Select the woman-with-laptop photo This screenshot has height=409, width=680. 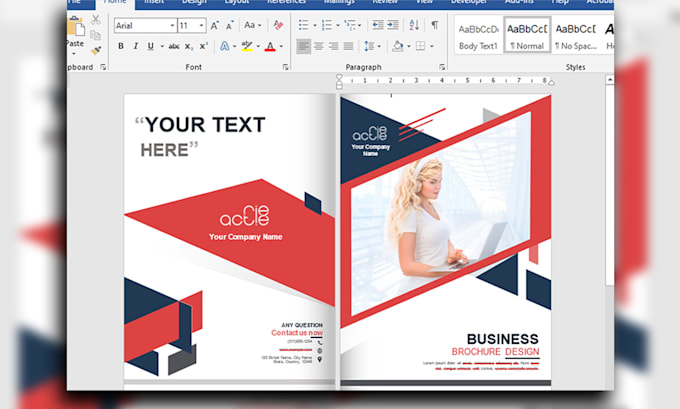click(x=441, y=213)
